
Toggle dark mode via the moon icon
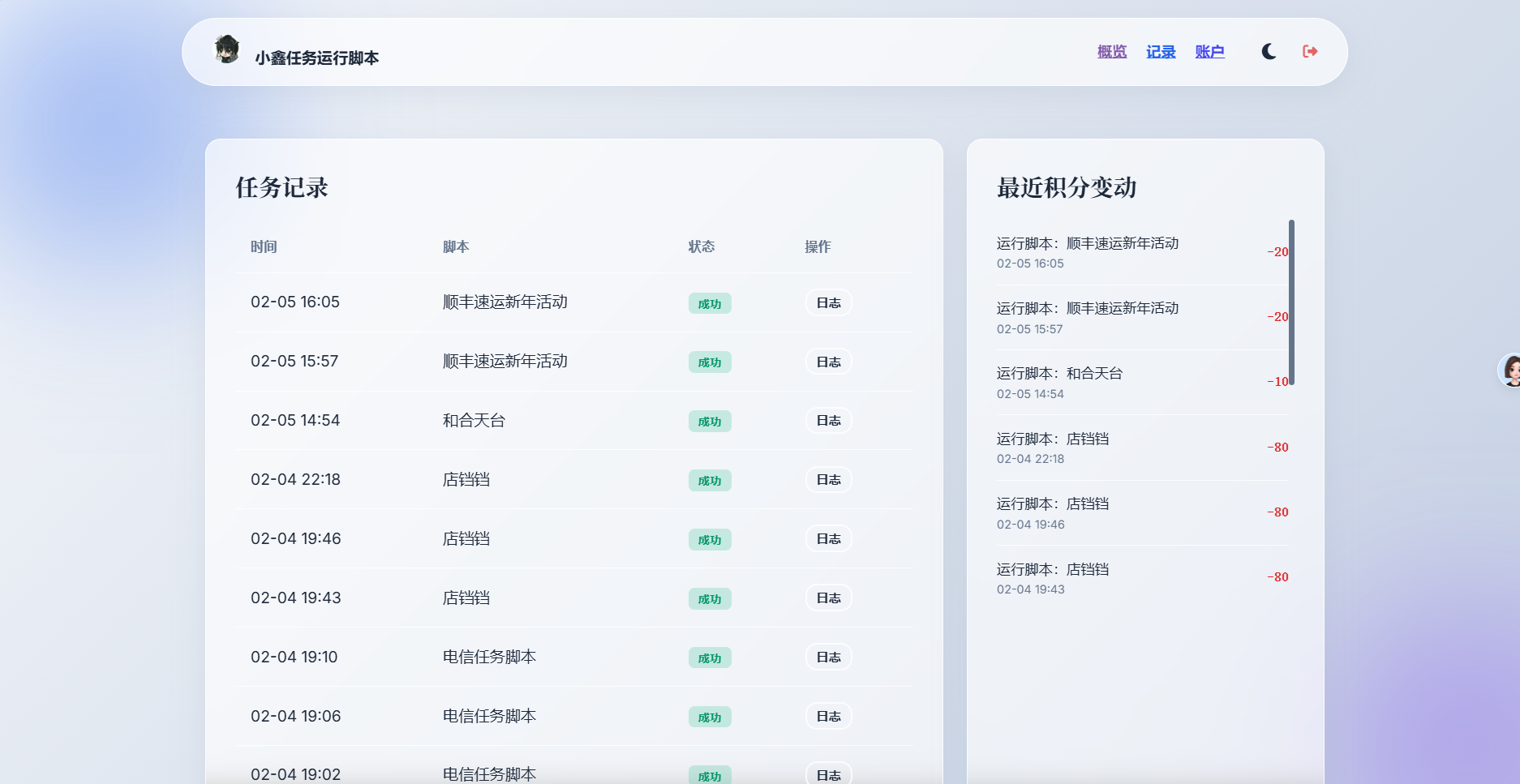pos(1267,51)
